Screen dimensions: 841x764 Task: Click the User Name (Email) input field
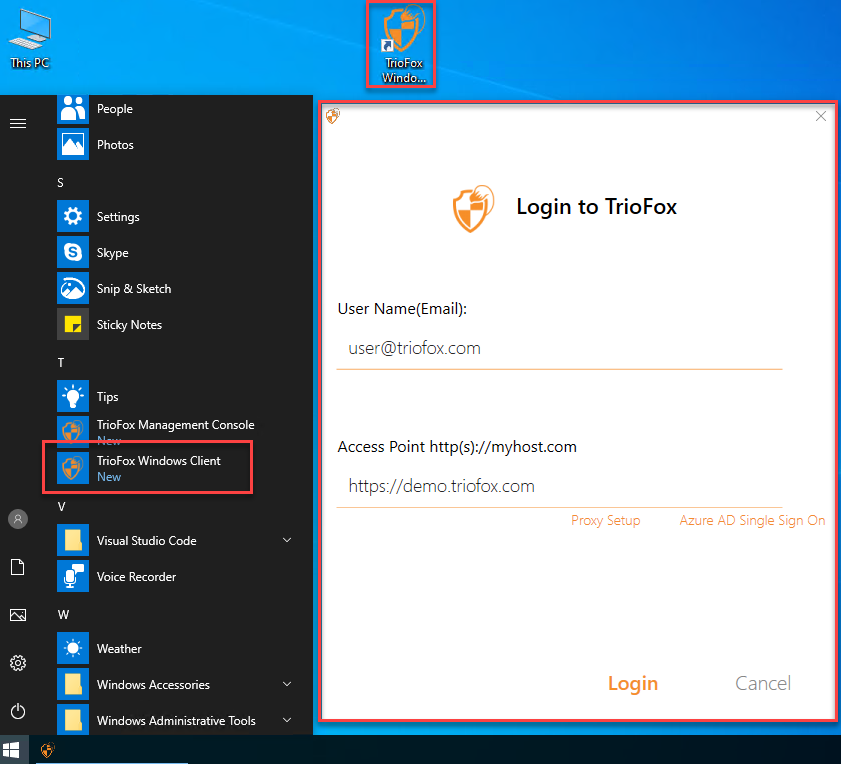(559, 348)
